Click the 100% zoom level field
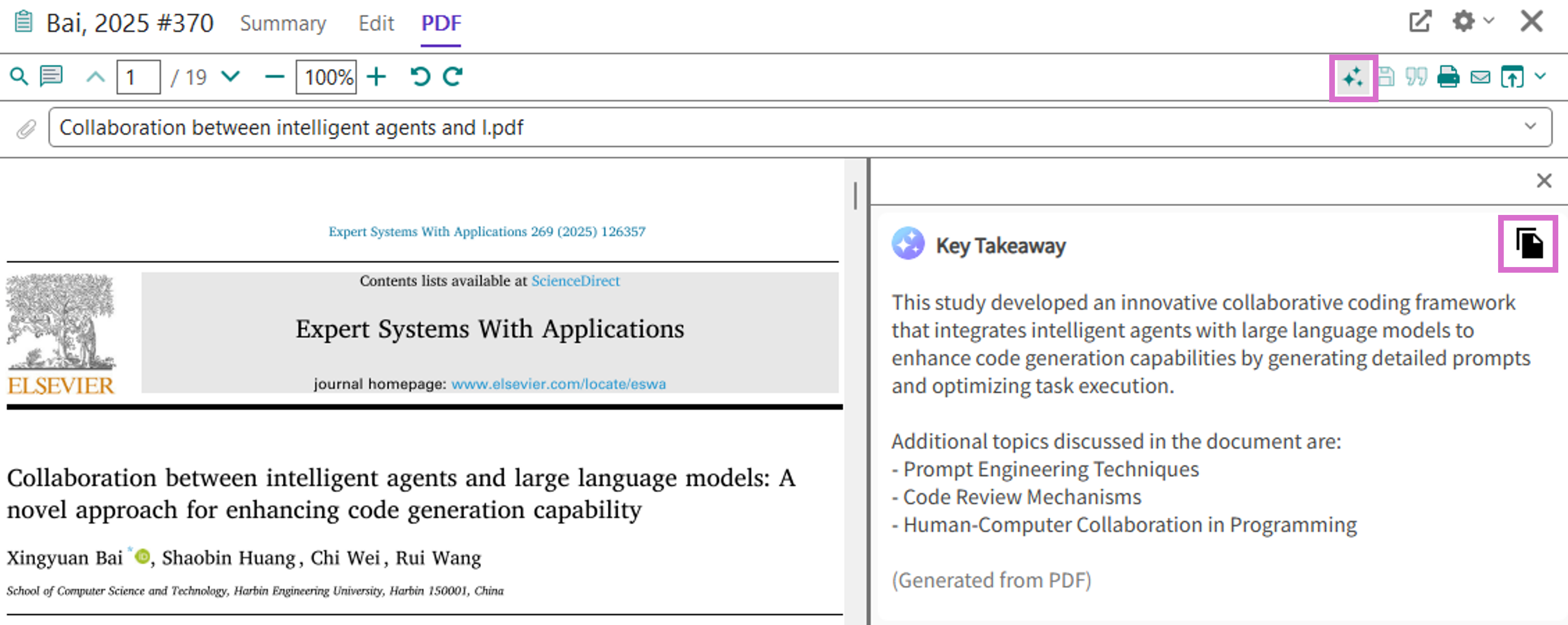1568x625 pixels. point(326,77)
